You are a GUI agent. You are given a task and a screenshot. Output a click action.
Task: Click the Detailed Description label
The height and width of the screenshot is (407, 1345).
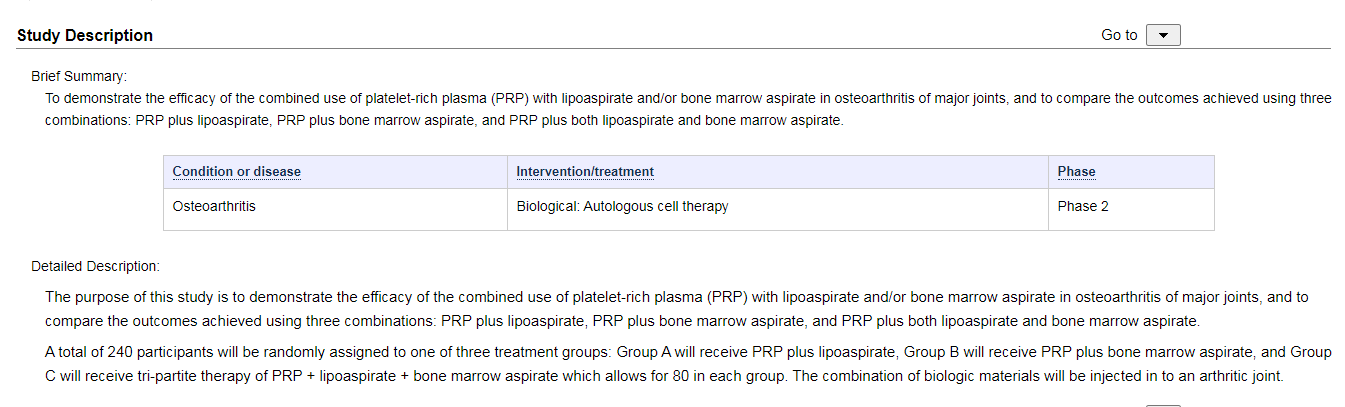click(95, 266)
